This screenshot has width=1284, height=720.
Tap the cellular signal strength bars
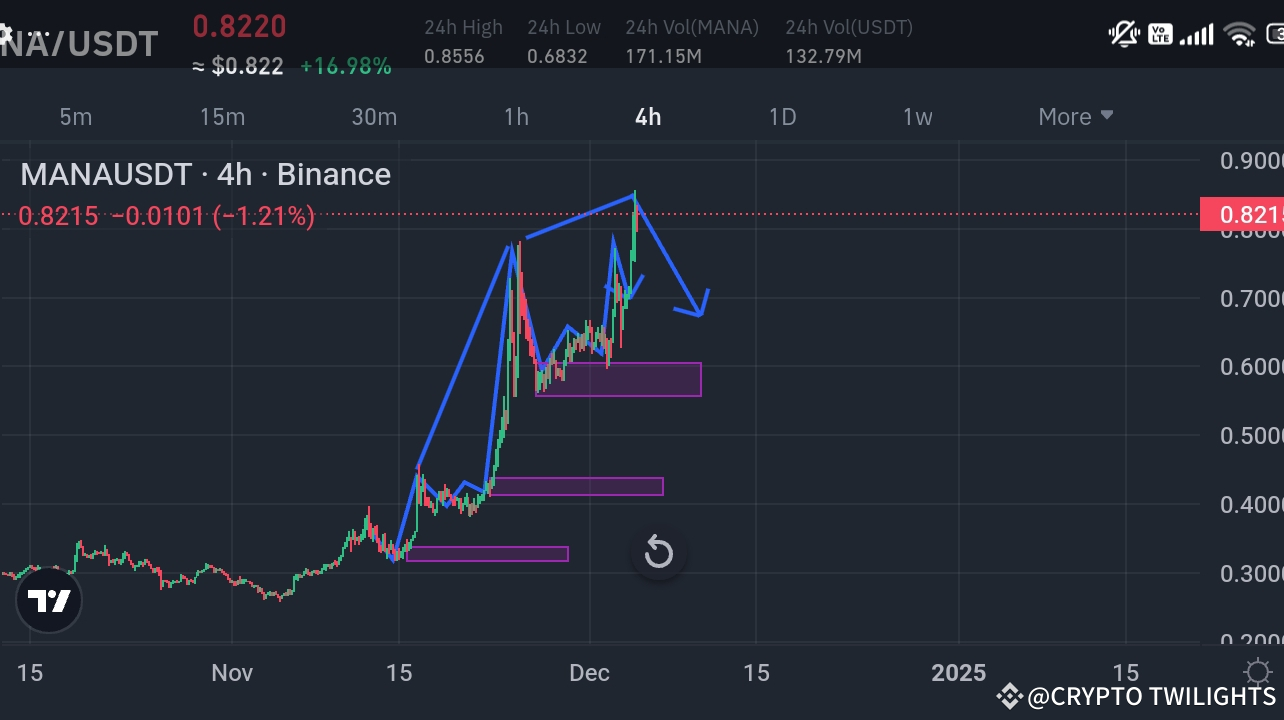(1198, 33)
